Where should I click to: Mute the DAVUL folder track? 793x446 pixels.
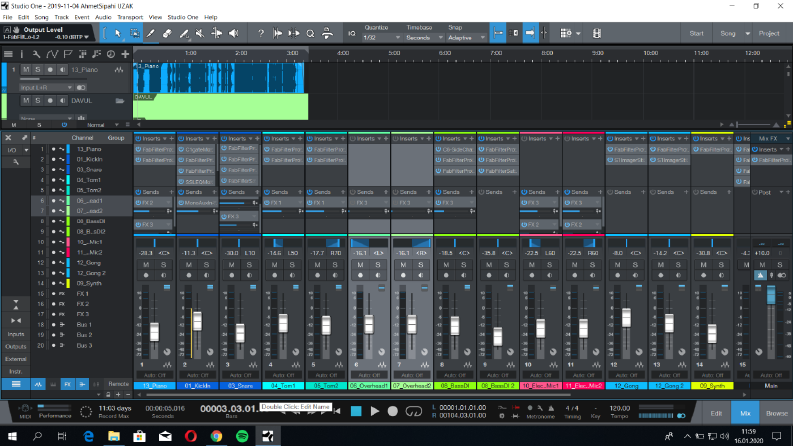pyautogui.click(x=26, y=101)
